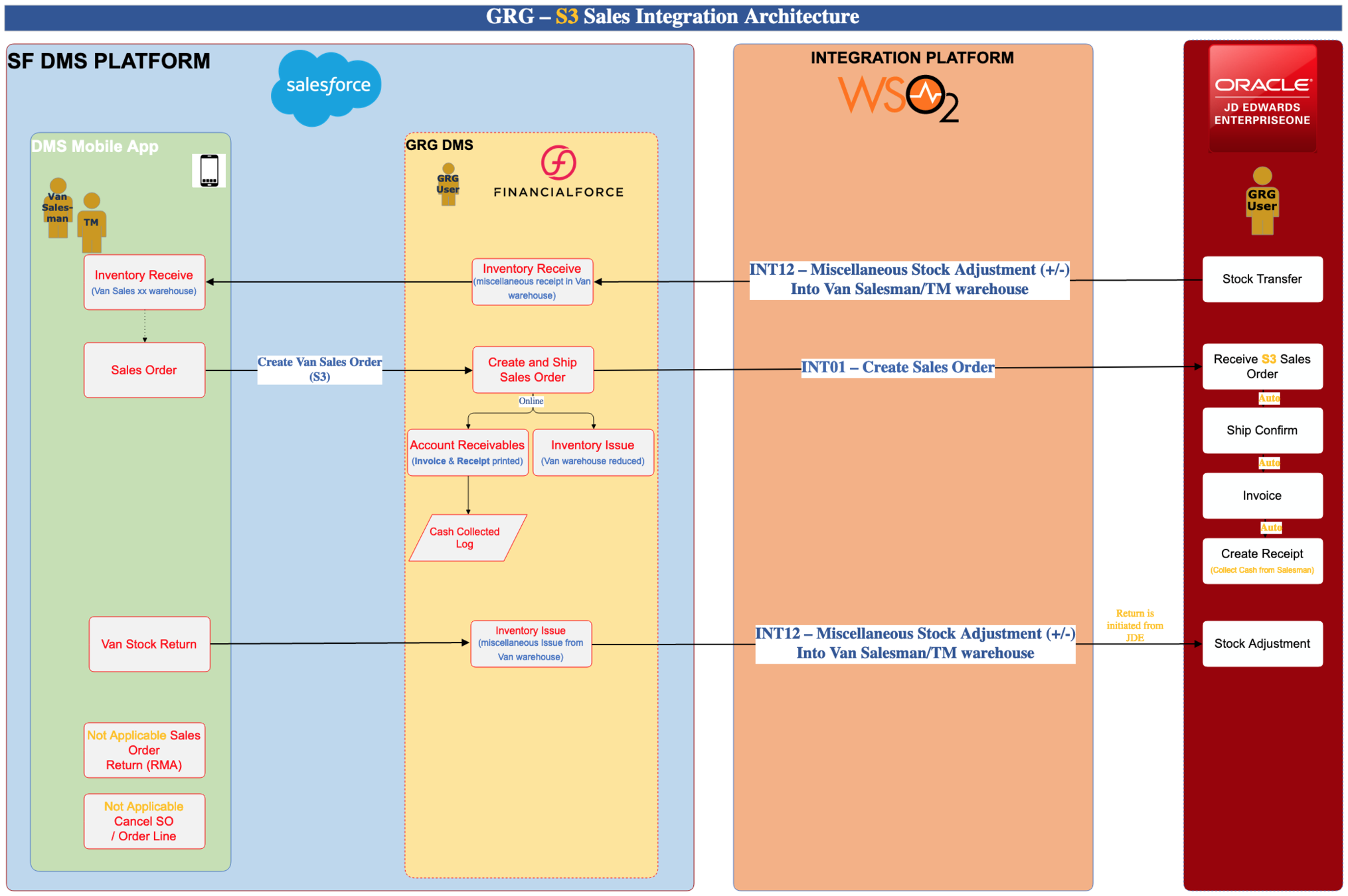
Task: Click the Cash Collected Log parallelogram
Action: pyautogui.click(x=467, y=538)
